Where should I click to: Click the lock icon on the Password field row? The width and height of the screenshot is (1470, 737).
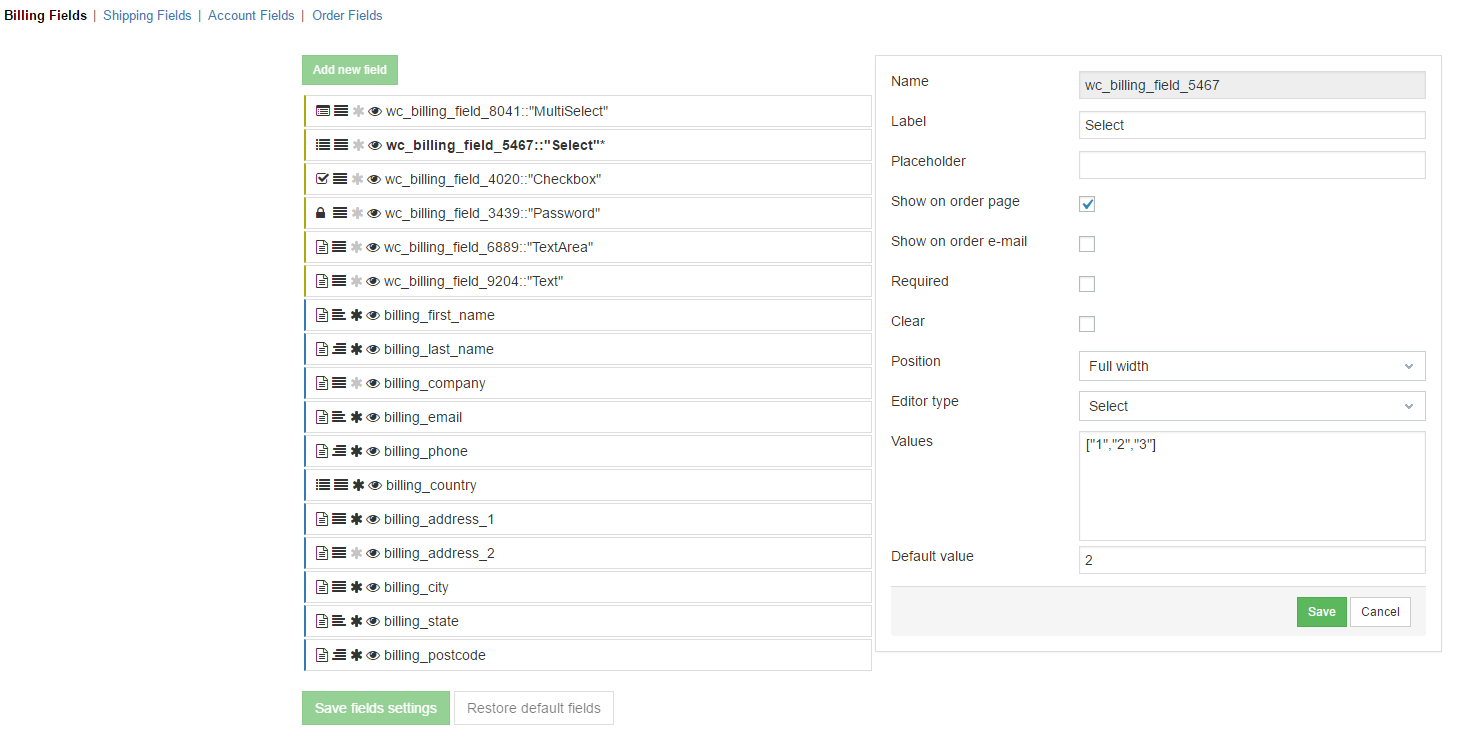tap(321, 213)
